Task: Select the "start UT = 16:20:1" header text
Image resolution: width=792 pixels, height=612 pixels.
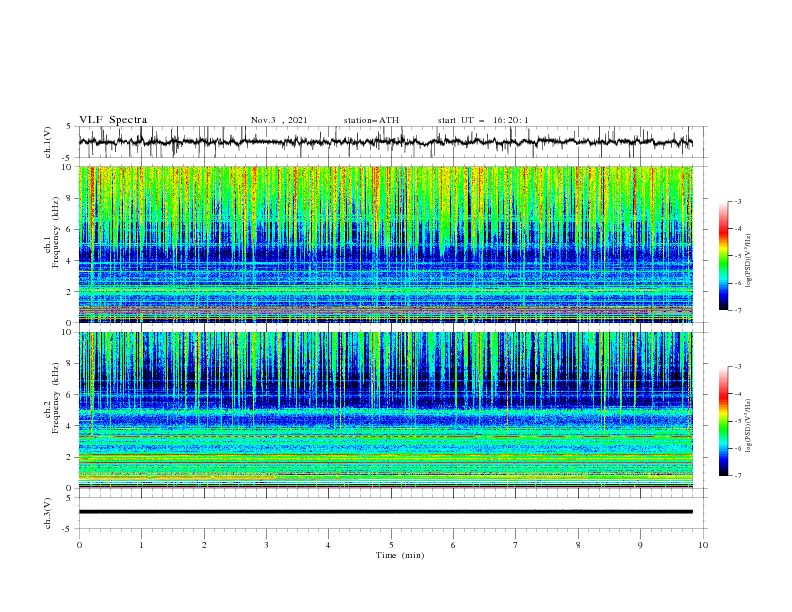Action: pos(483,120)
